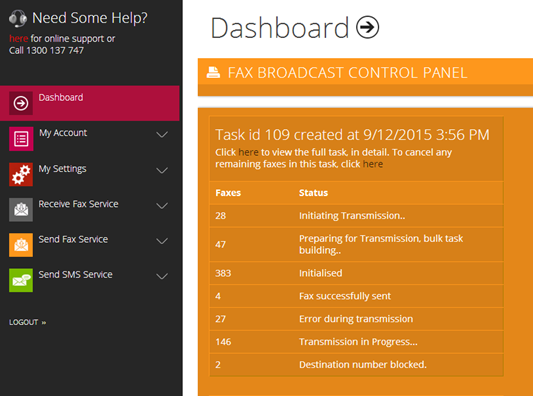
Task: Click the red 'here' online support link
Action: coord(18,38)
